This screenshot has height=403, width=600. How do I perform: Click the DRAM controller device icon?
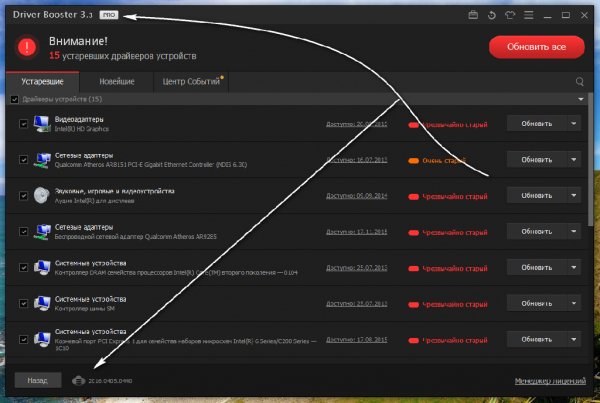41,268
